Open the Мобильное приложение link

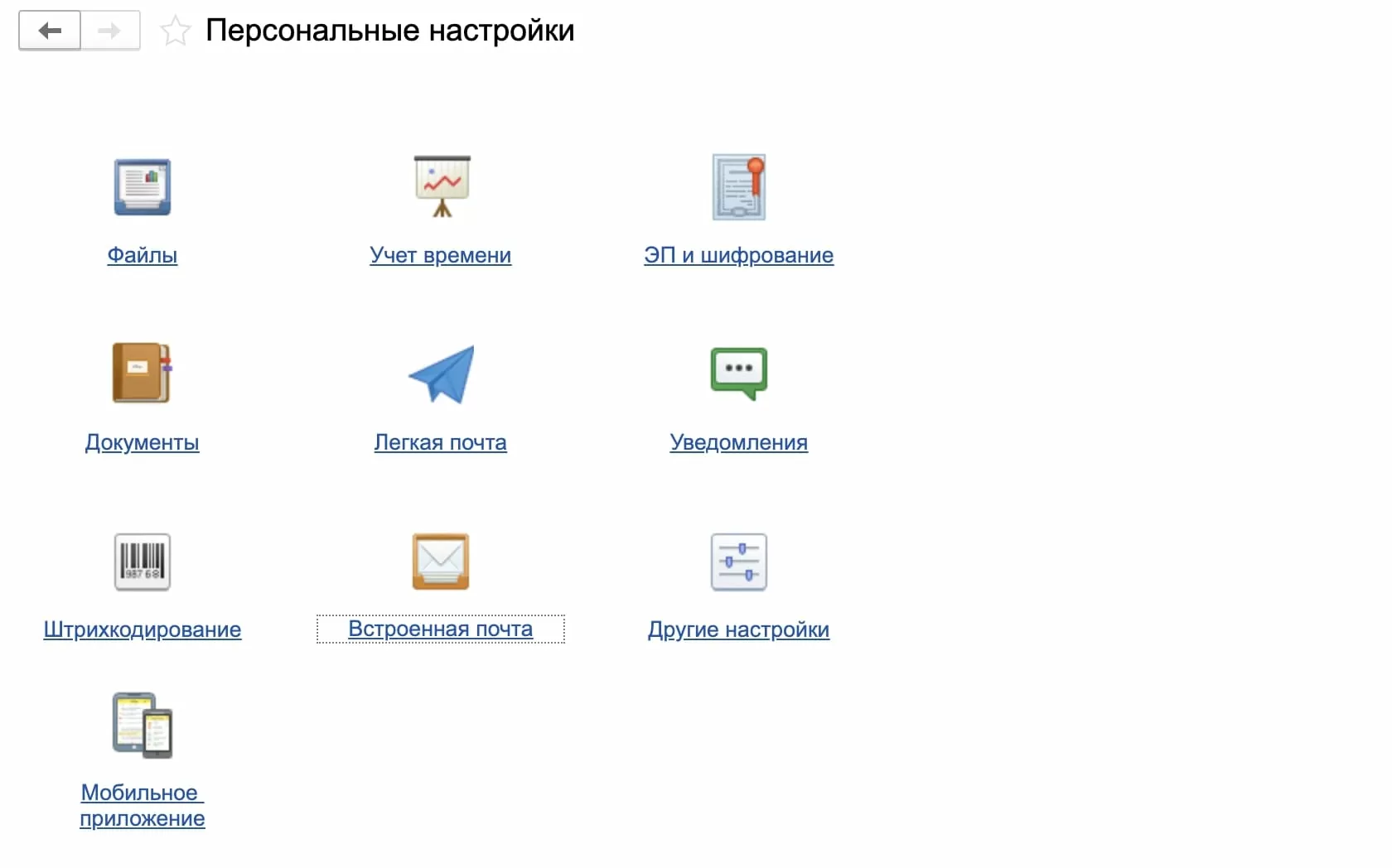tap(143, 805)
